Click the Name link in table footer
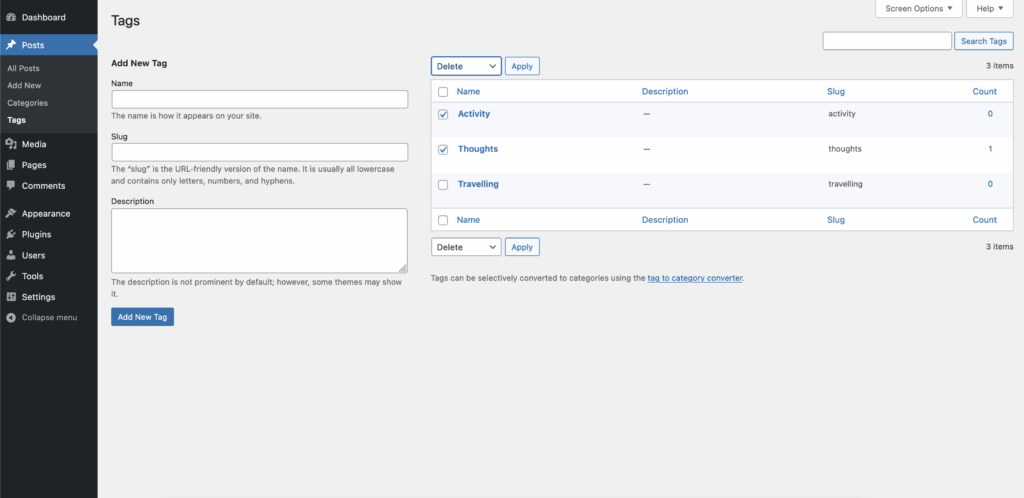 [x=468, y=220]
